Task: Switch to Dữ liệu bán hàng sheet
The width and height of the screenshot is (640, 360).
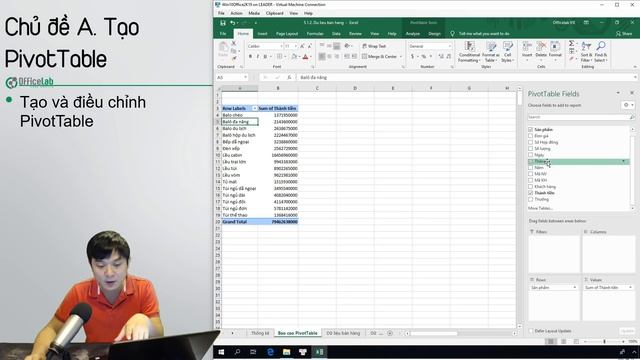Action: 343,333
